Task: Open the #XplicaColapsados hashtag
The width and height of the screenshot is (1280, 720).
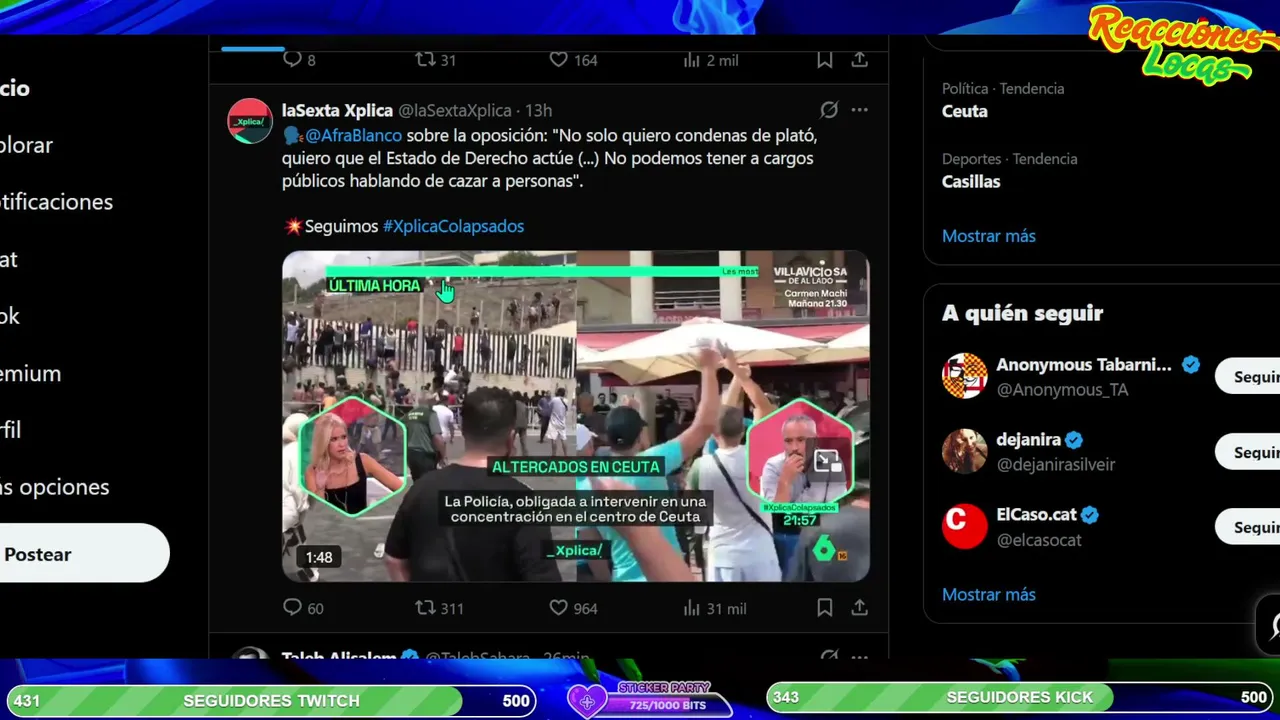Action: (453, 226)
